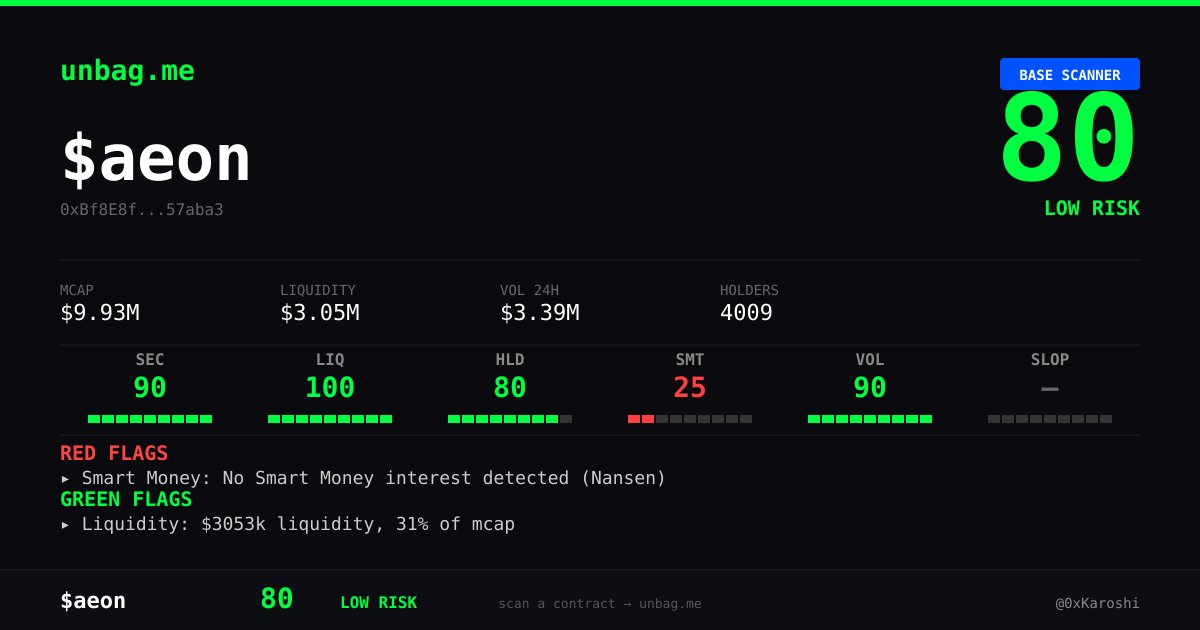This screenshot has width=1200, height=630.
Task: Click the empty SLOP progress bar
Action: 1050,419
